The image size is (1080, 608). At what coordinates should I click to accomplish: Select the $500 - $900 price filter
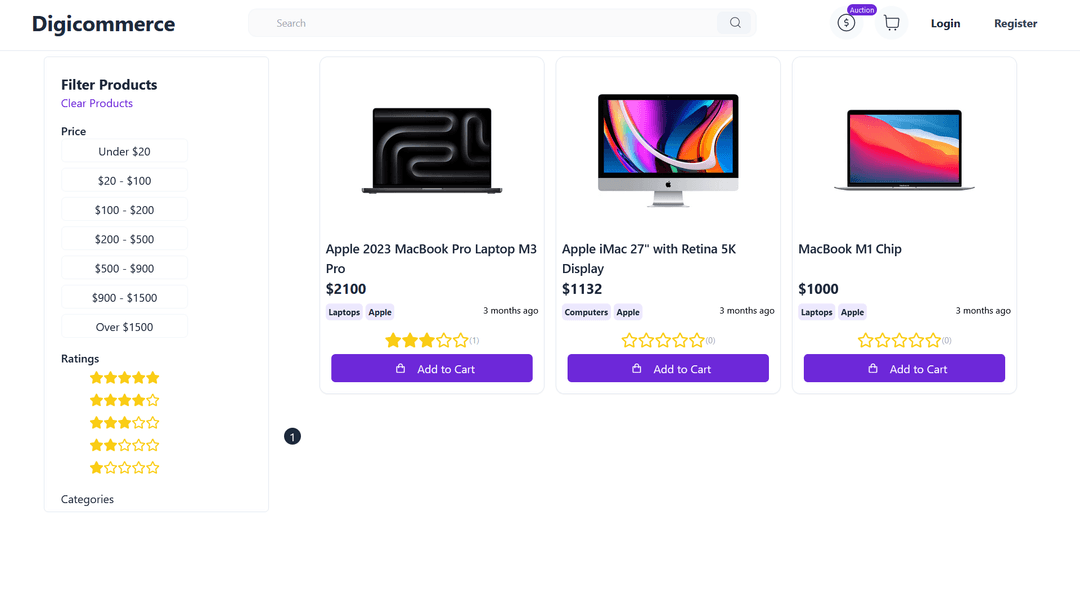(125, 268)
